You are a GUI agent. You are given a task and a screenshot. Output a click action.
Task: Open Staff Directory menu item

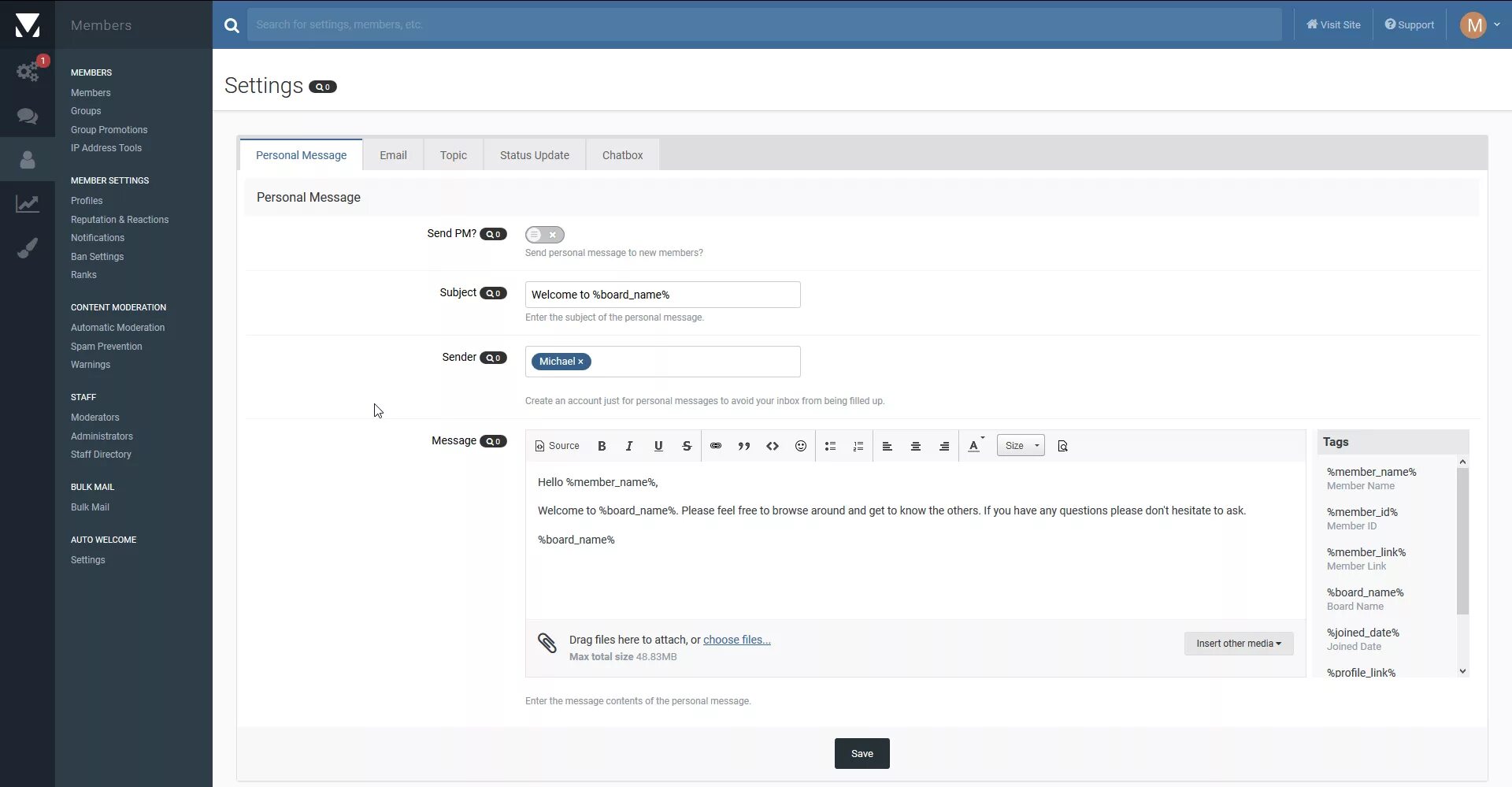point(101,455)
